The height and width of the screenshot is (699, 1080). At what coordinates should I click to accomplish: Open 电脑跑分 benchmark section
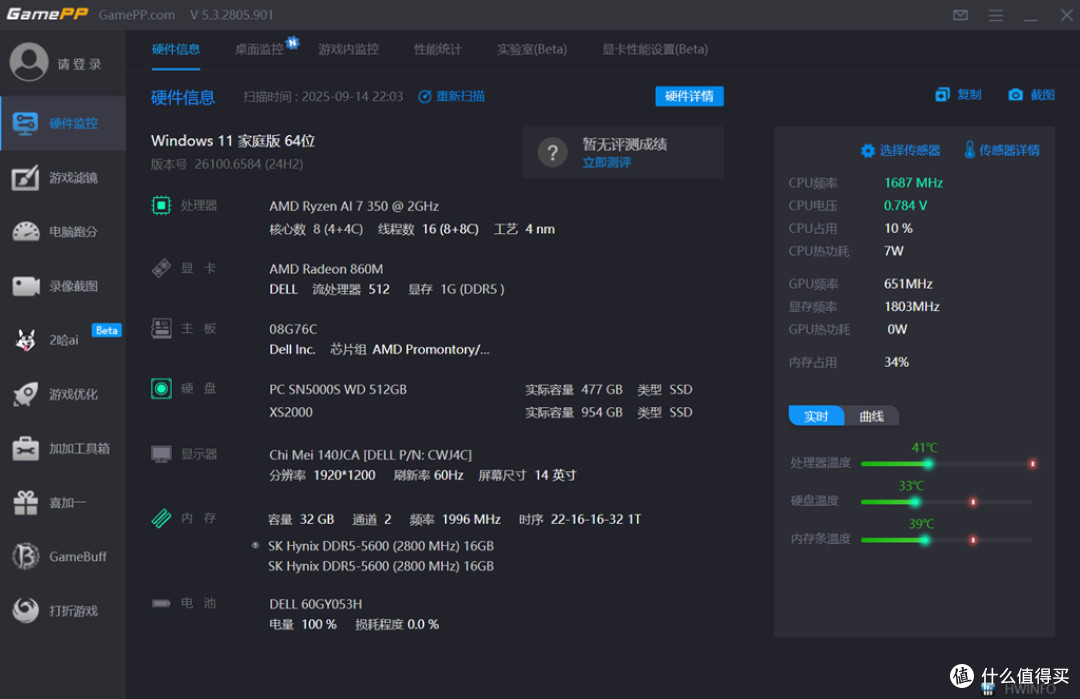click(x=63, y=232)
